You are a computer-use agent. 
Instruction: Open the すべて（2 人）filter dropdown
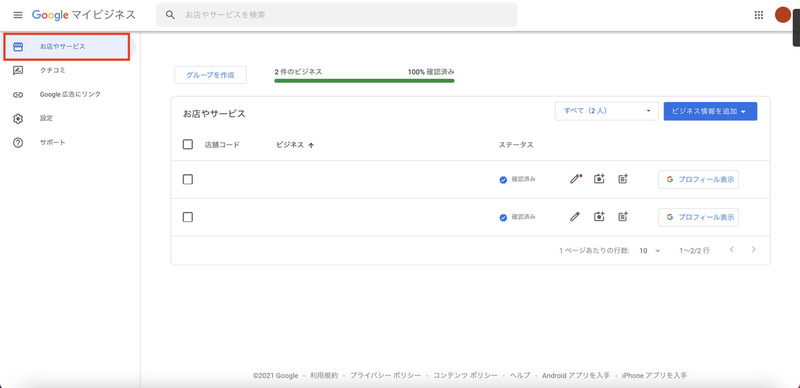coord(607,111)
